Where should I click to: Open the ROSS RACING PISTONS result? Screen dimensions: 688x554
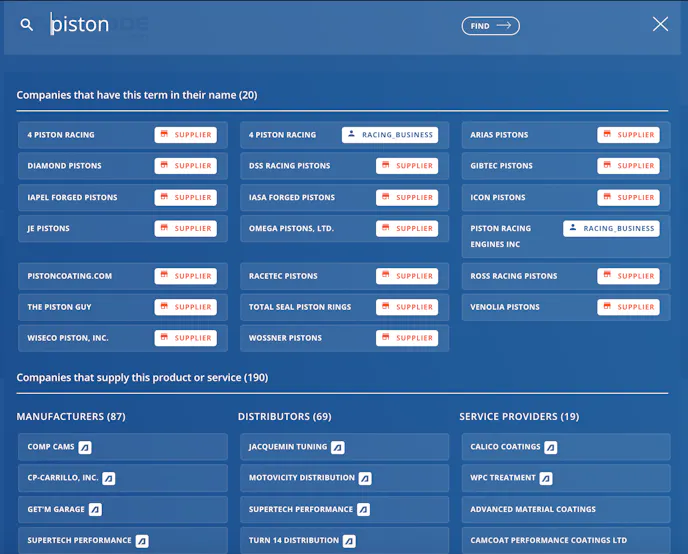514,276
